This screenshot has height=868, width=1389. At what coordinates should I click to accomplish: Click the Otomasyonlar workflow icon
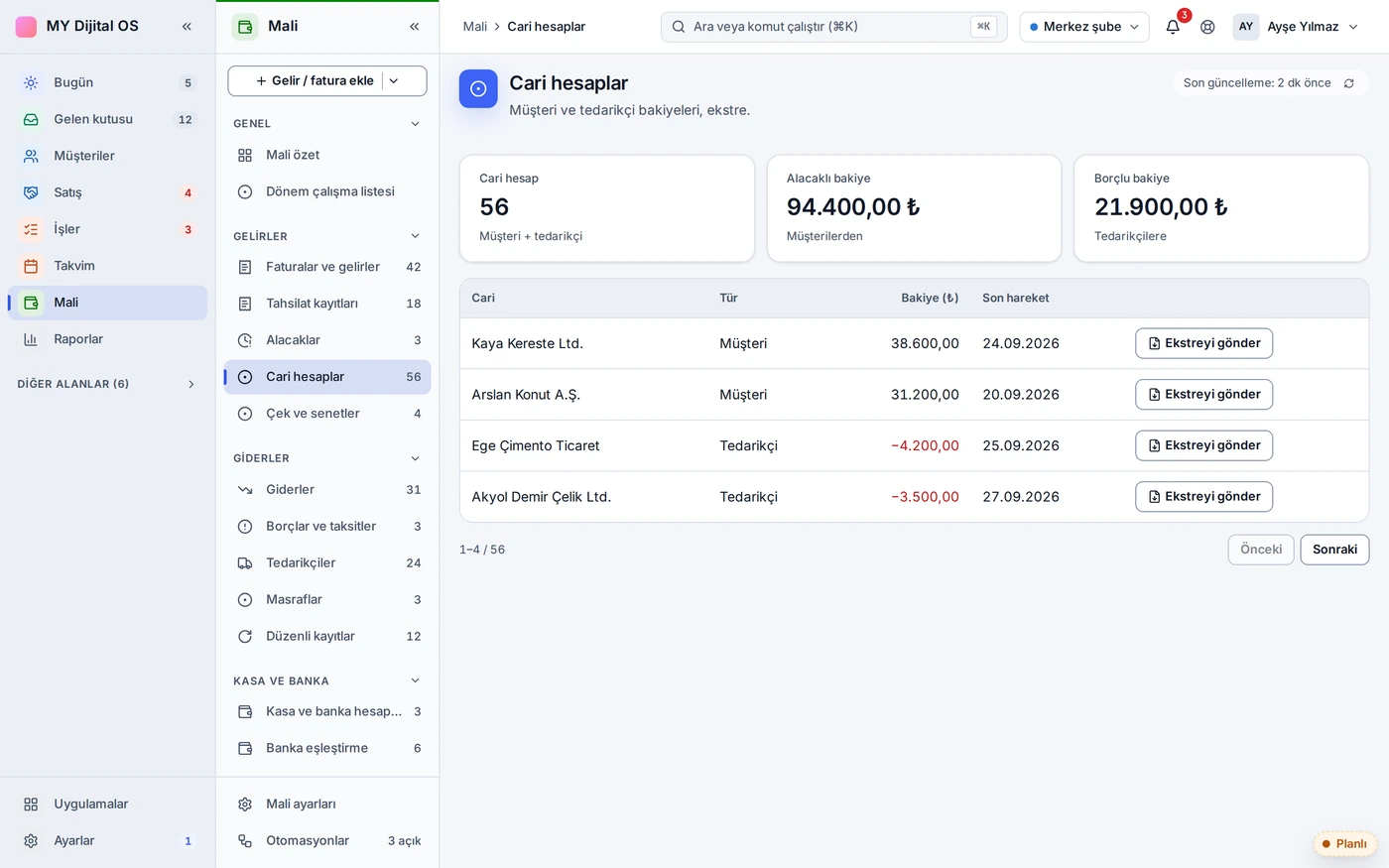(x=245, y=841)
